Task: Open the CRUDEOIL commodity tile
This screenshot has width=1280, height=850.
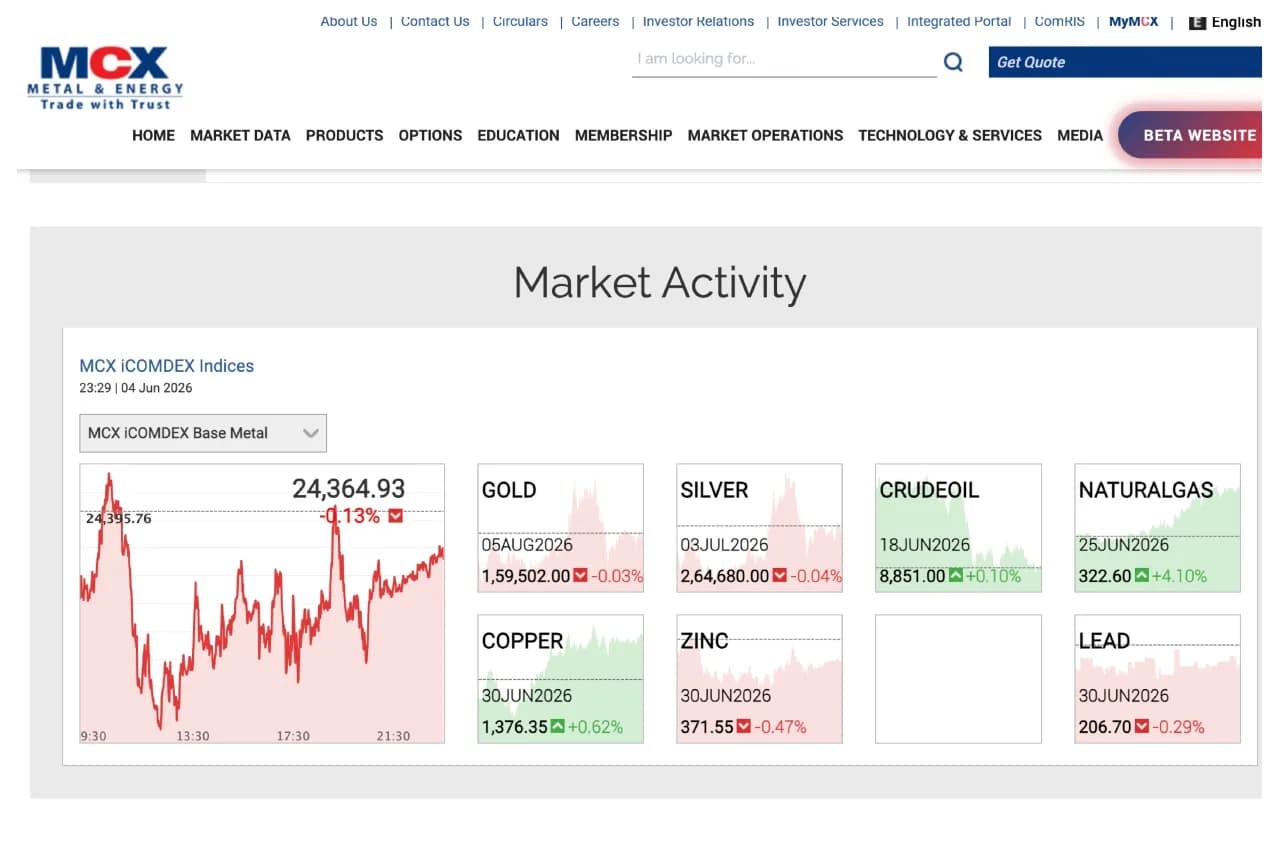Action: 958,528
